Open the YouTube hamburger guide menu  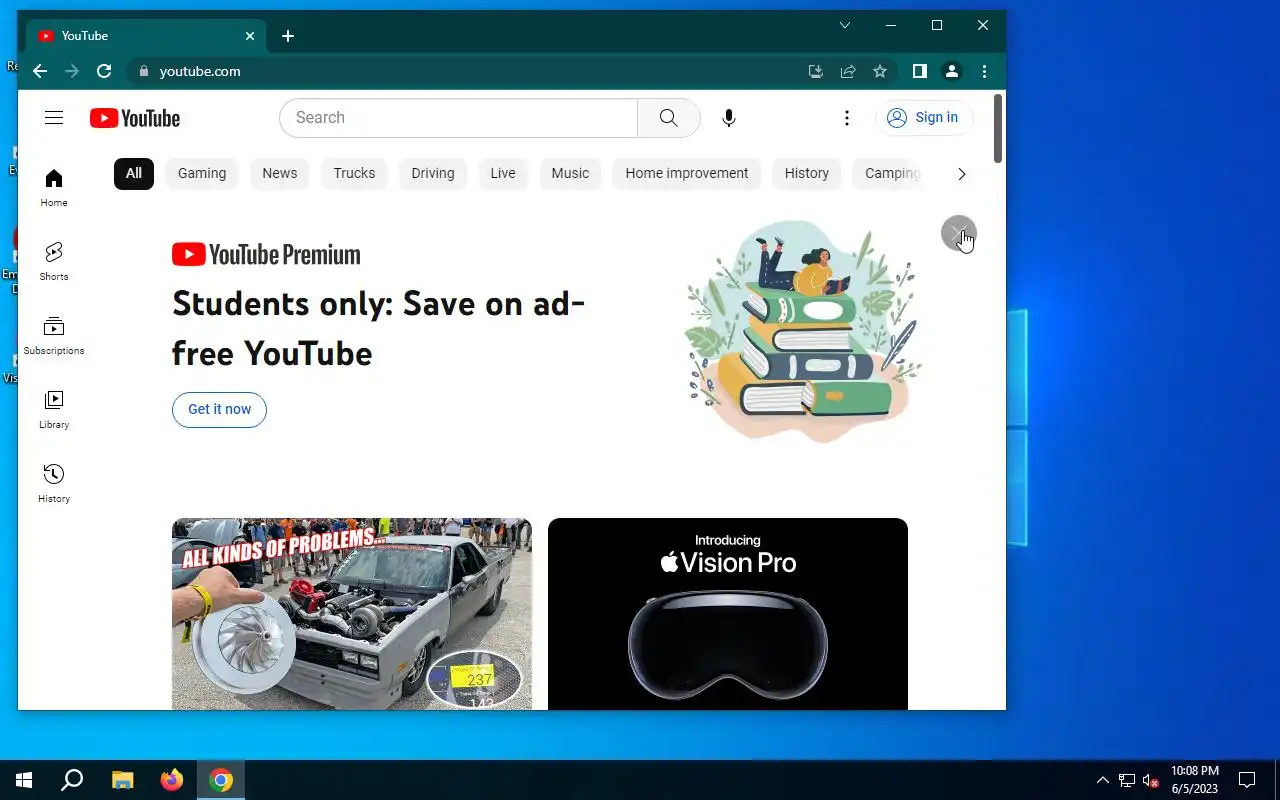[54, 118]
